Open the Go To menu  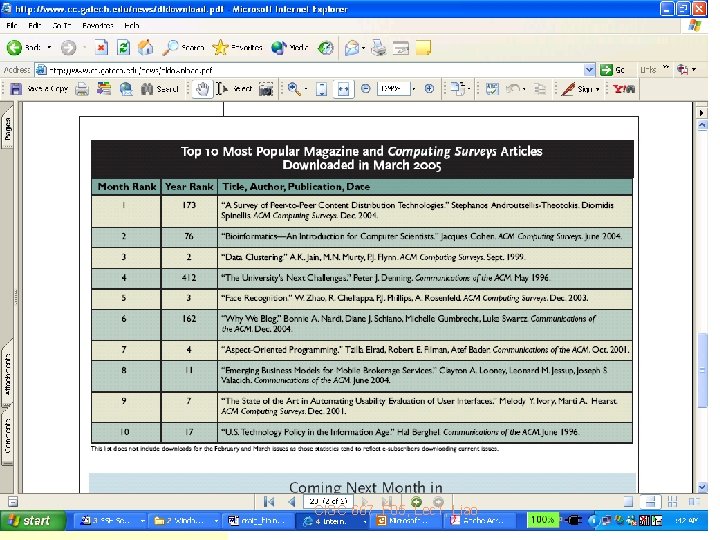62,26
